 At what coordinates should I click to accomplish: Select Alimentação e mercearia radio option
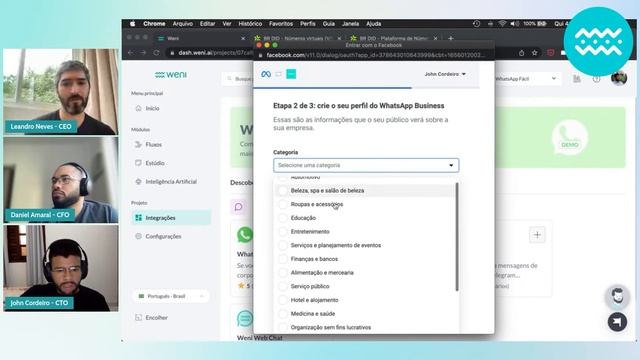pos(282,273)
